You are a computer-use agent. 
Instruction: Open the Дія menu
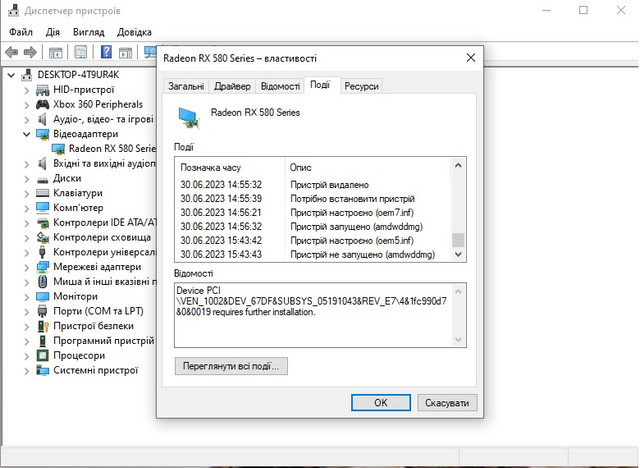pos(53,32)
